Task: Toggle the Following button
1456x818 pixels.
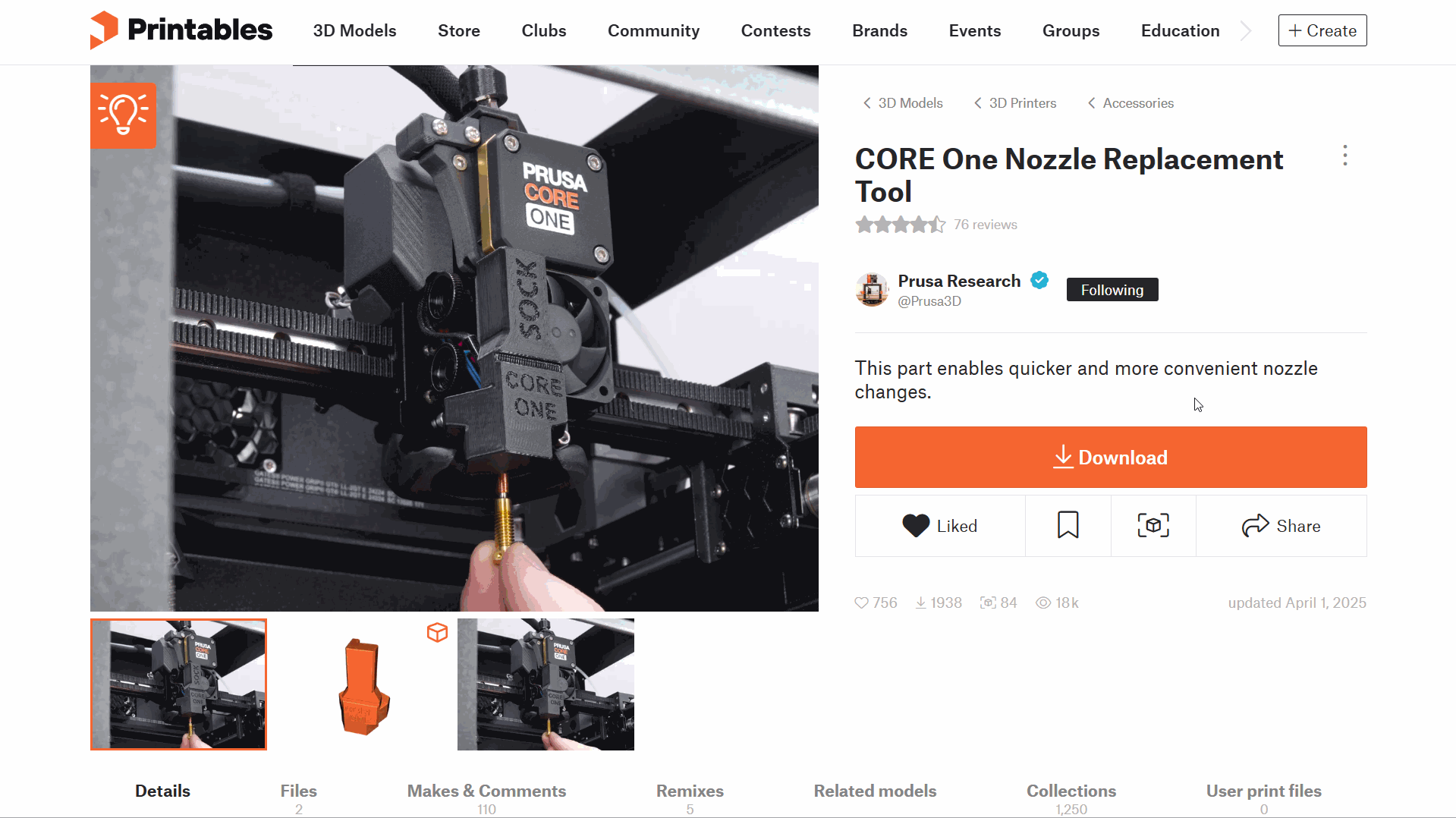Action: pos(1112,290)
